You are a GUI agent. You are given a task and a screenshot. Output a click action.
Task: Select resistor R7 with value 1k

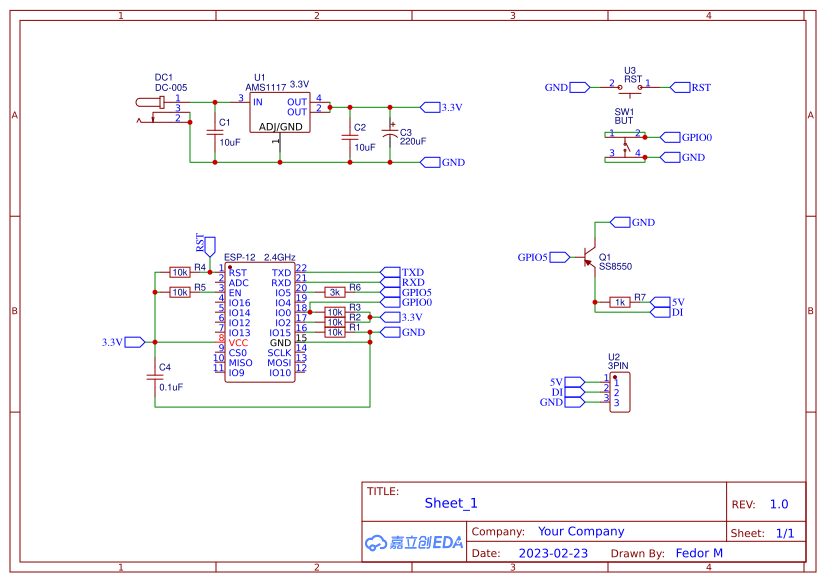point(618,302)
